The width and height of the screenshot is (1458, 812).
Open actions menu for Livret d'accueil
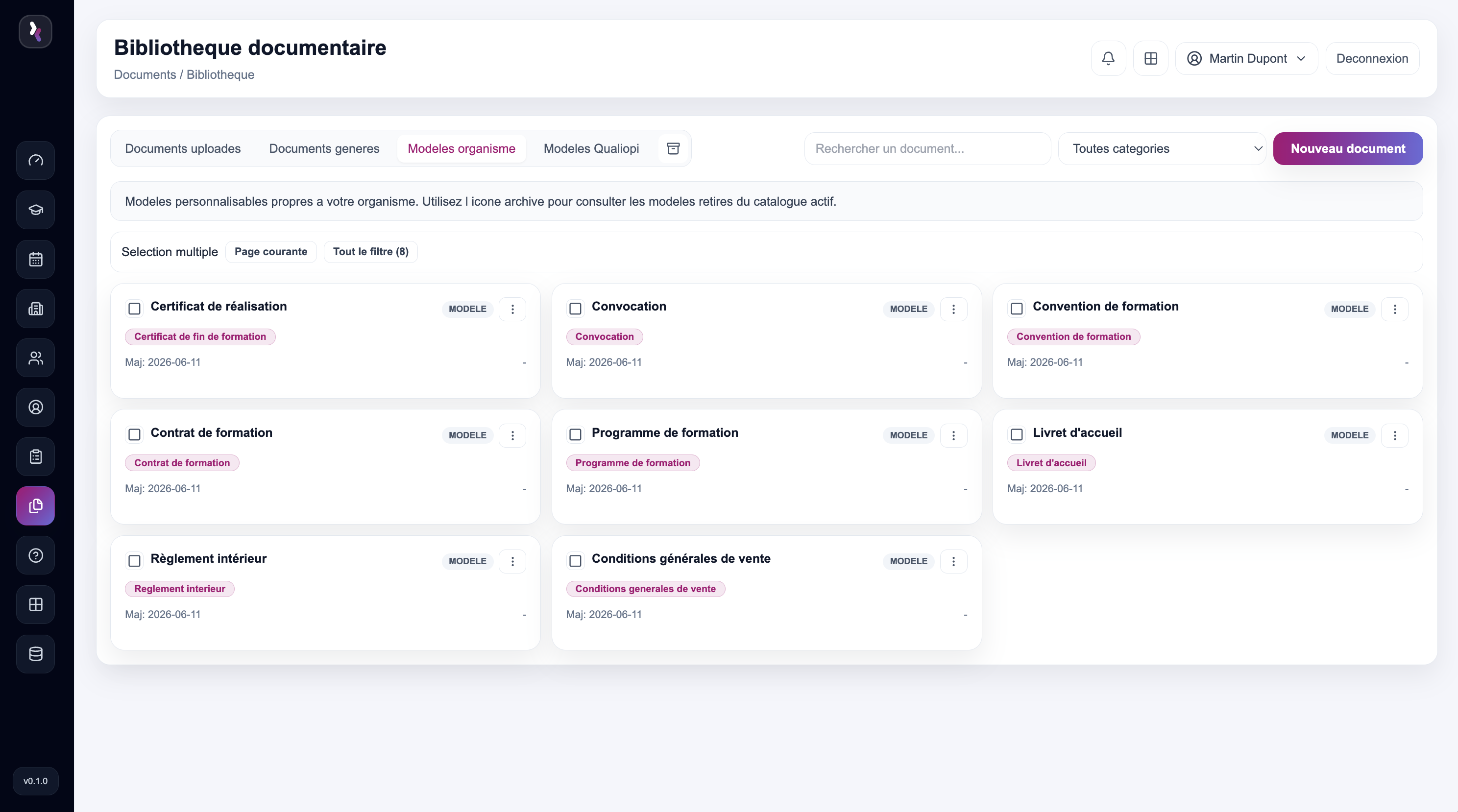[x=1395, y=435]
